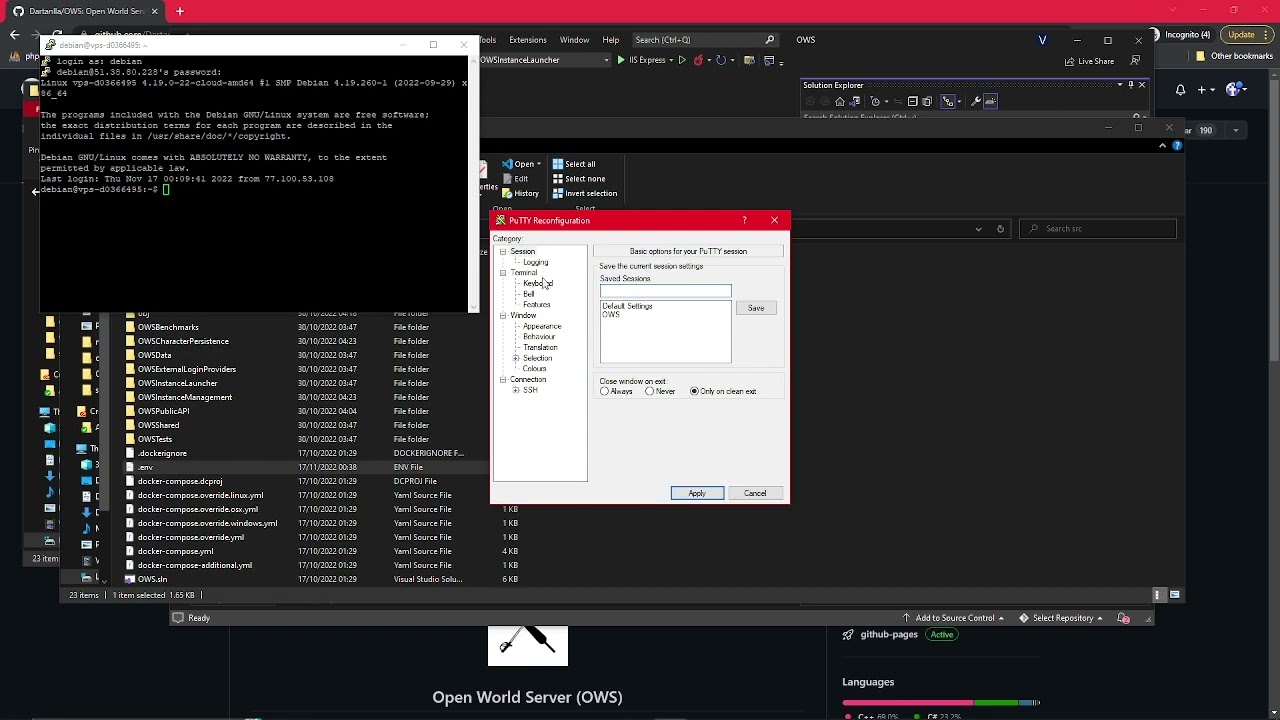This screenshot has width=1280, height=720.
Task: Open the Colours category in PuTTY
Action: [534, 369]
